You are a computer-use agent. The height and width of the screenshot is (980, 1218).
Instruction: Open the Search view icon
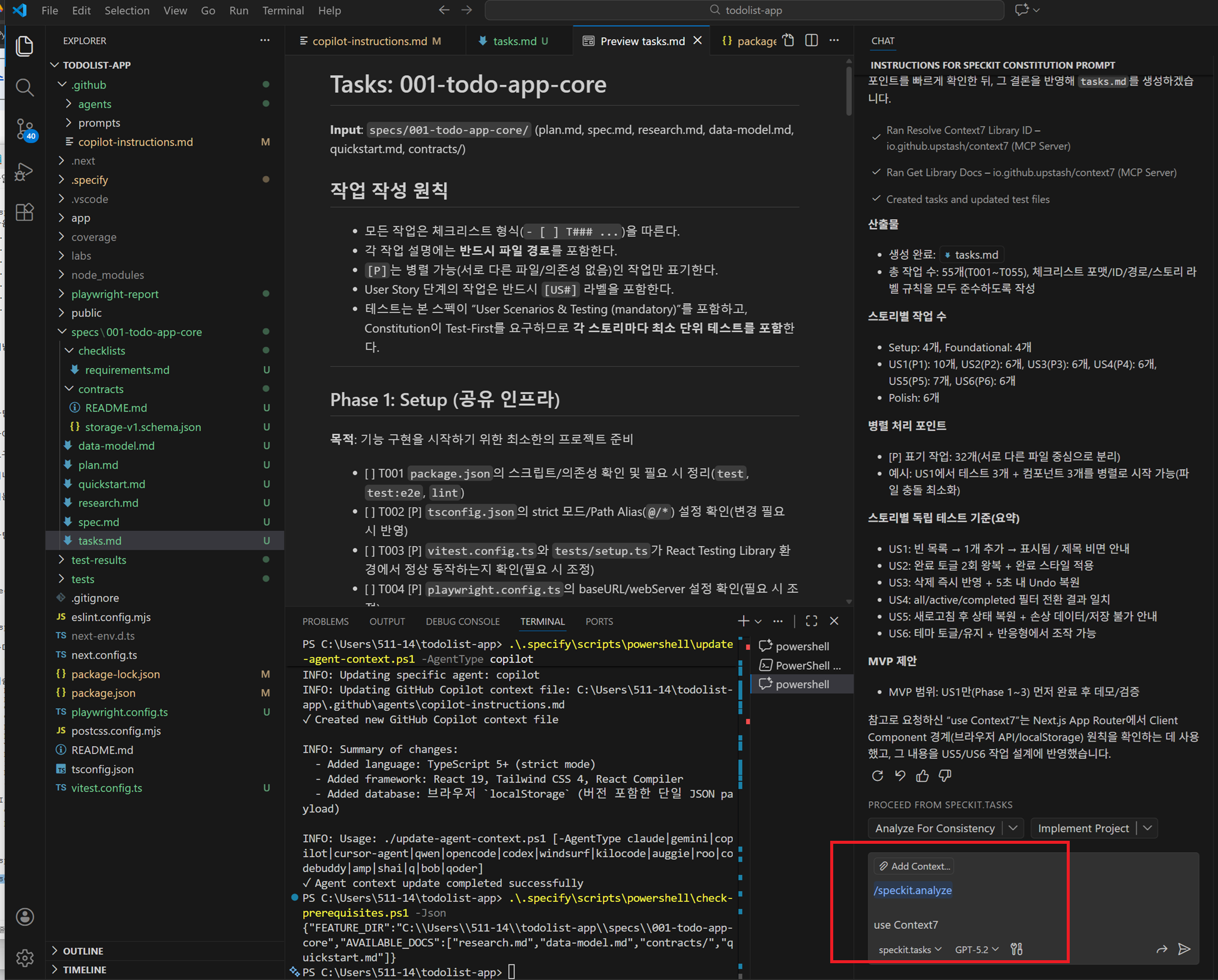pyautogui.click(x=25, y=88)
